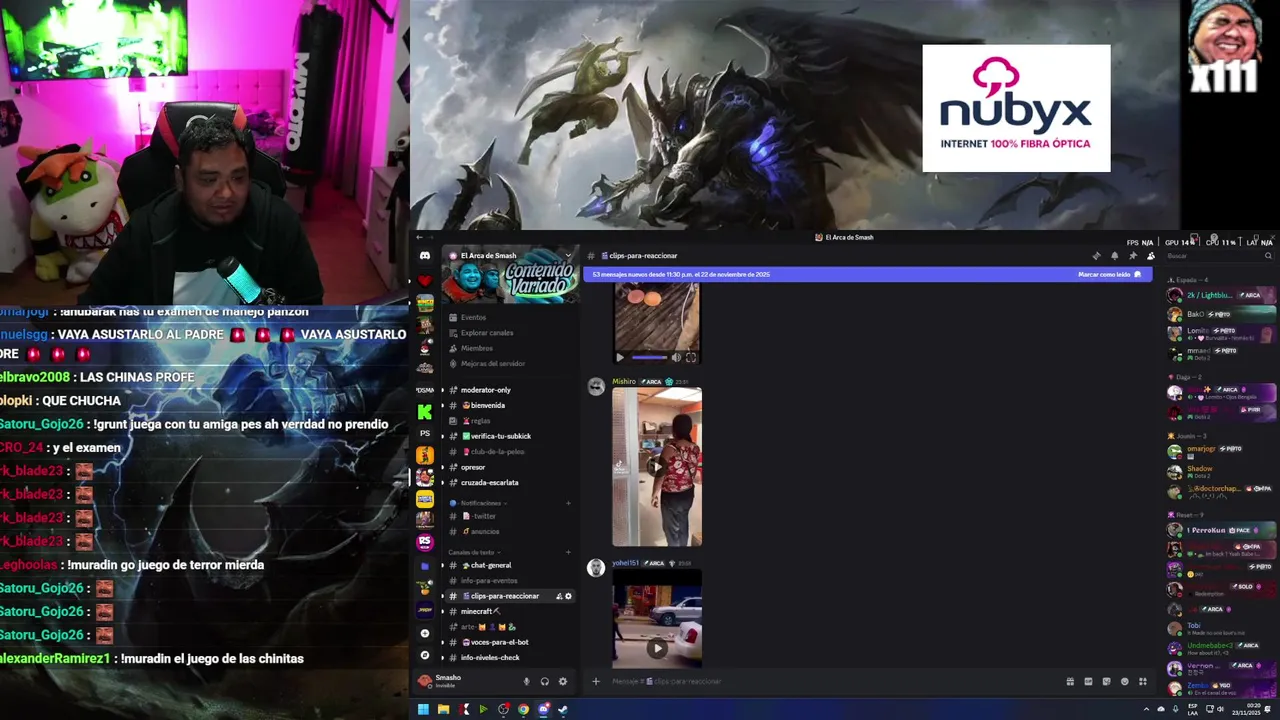
Task: Open the emoji picker
Action: pyautogui.click(x=1124, y=681)
